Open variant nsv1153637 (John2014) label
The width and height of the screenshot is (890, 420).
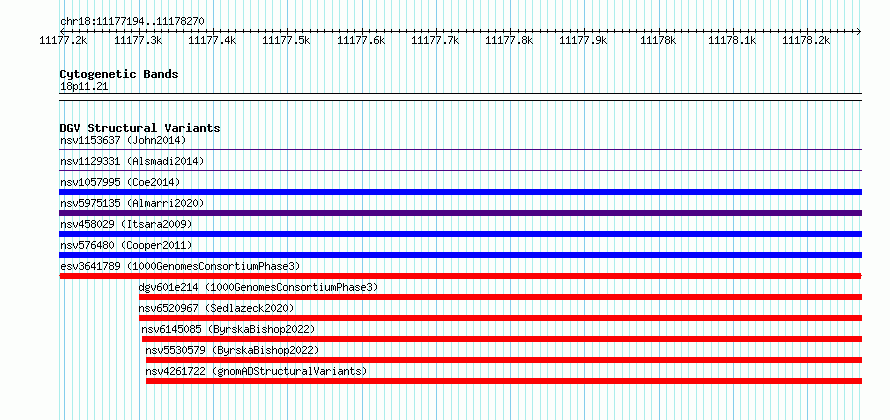[x=123, y=140]
